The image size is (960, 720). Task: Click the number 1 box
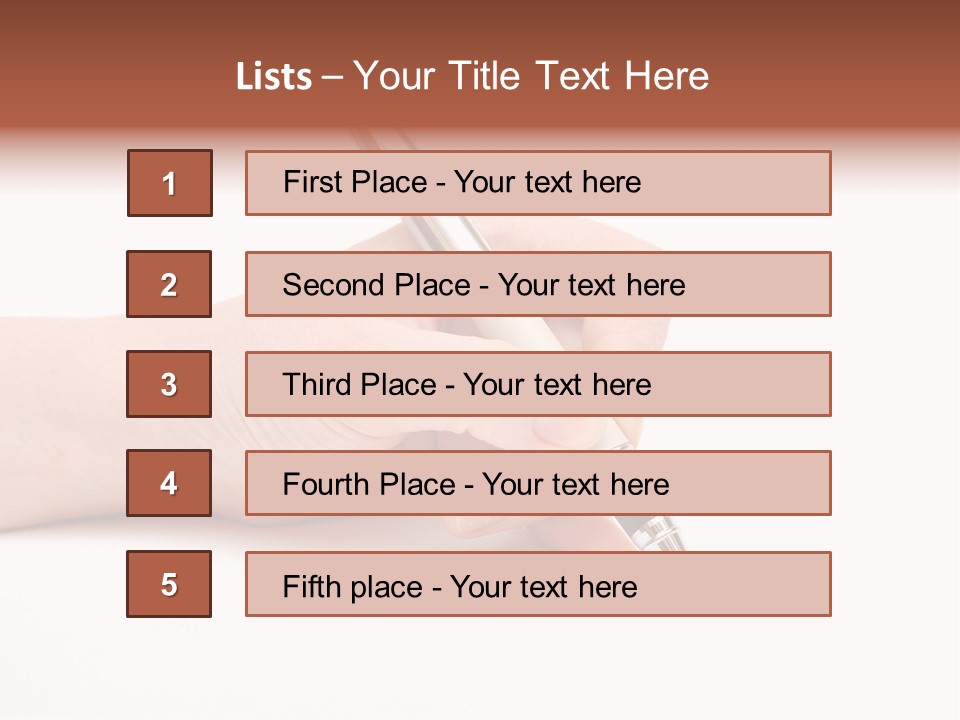pyautogui.click(x=170, y=183)
